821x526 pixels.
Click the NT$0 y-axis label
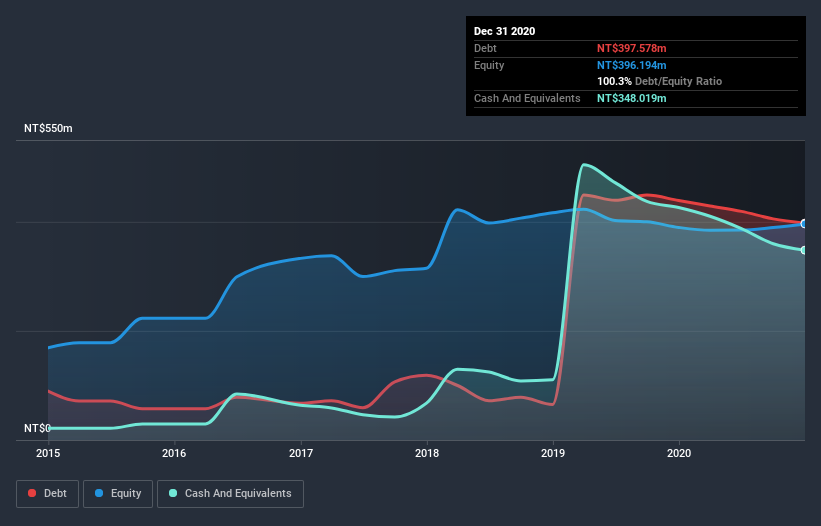pyautogui.click(x=38, y=428)
